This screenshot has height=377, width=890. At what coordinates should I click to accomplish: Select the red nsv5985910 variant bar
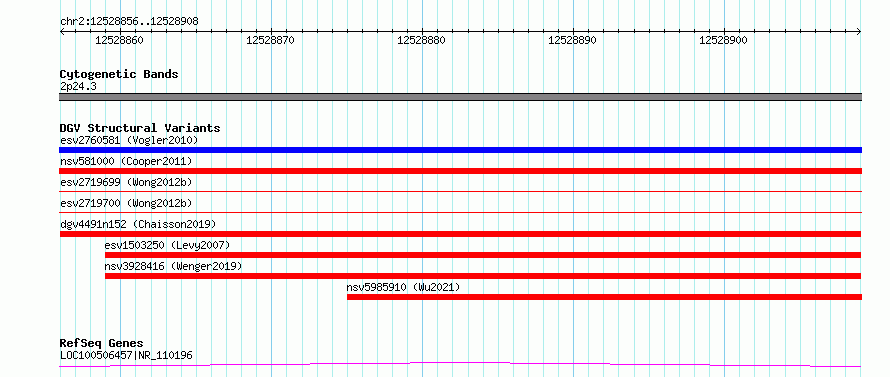[x=604, y=297]
